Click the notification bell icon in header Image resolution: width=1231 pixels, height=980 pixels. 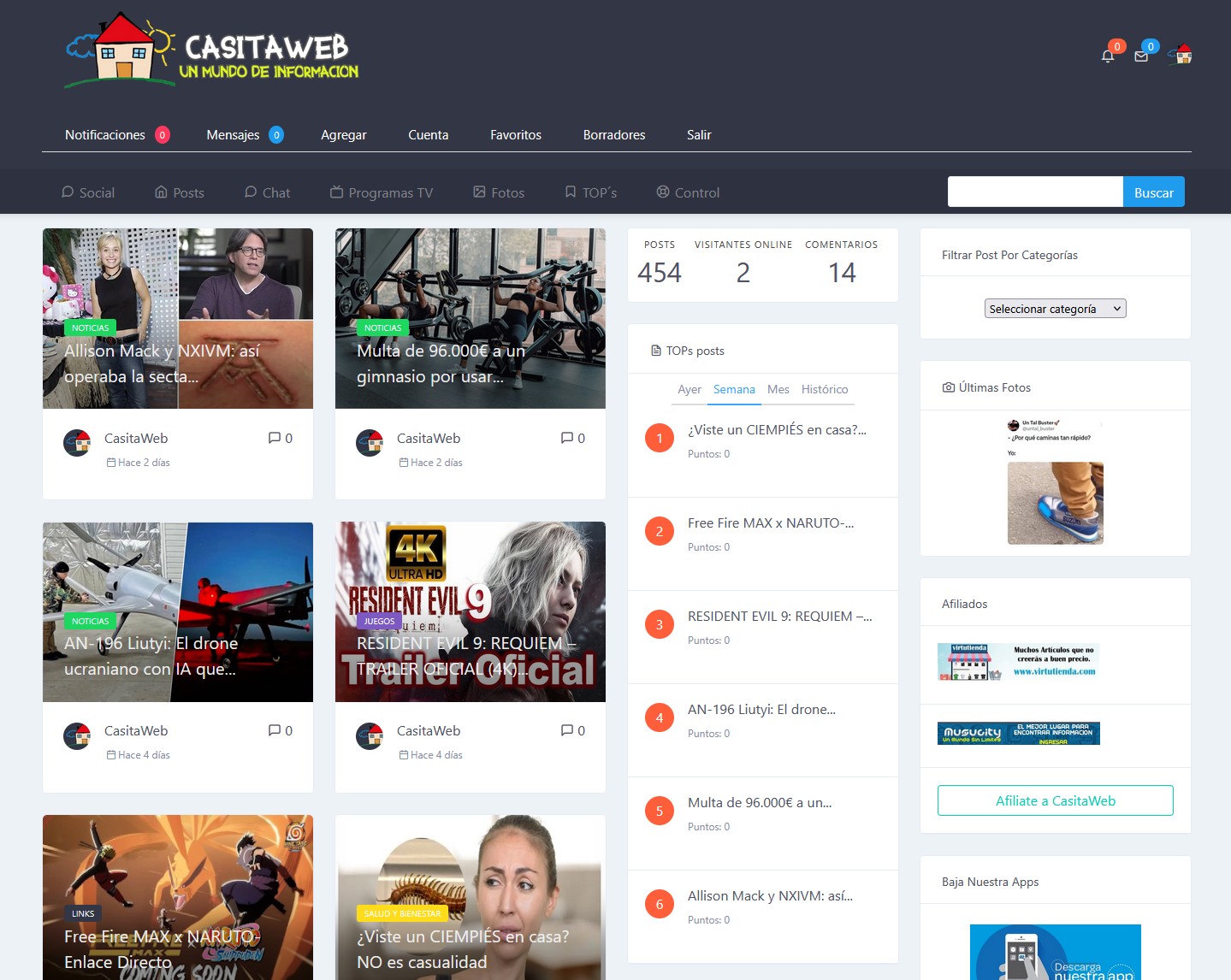tap(1108, 56)
